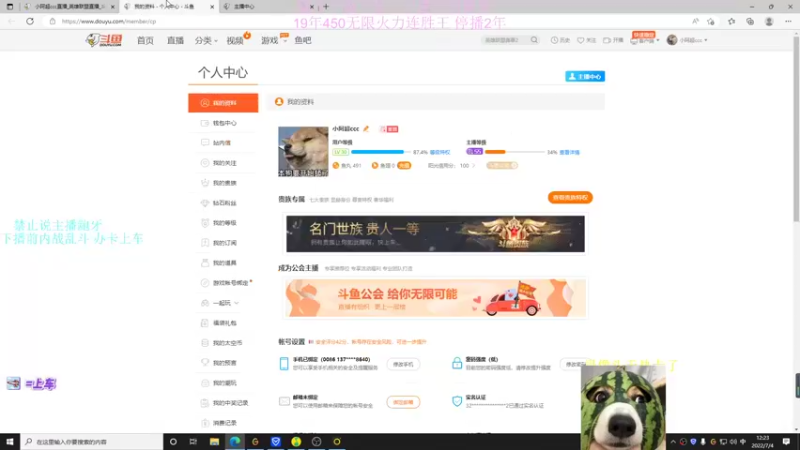Screen dimensions: 800x450
Task: Open 站内信 messages in sidebar
Action: coord(223,143)
